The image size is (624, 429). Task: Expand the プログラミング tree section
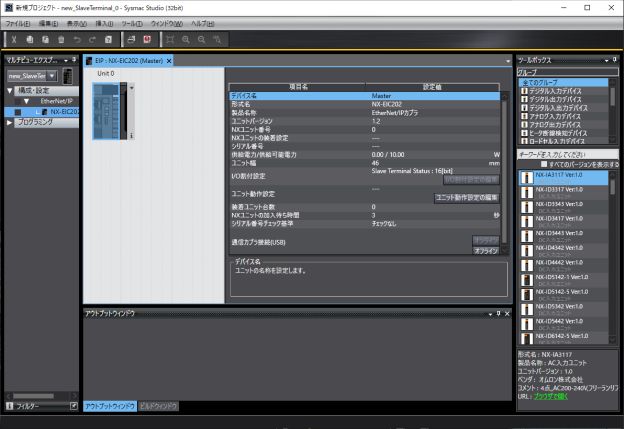click(x=10, y=122)
